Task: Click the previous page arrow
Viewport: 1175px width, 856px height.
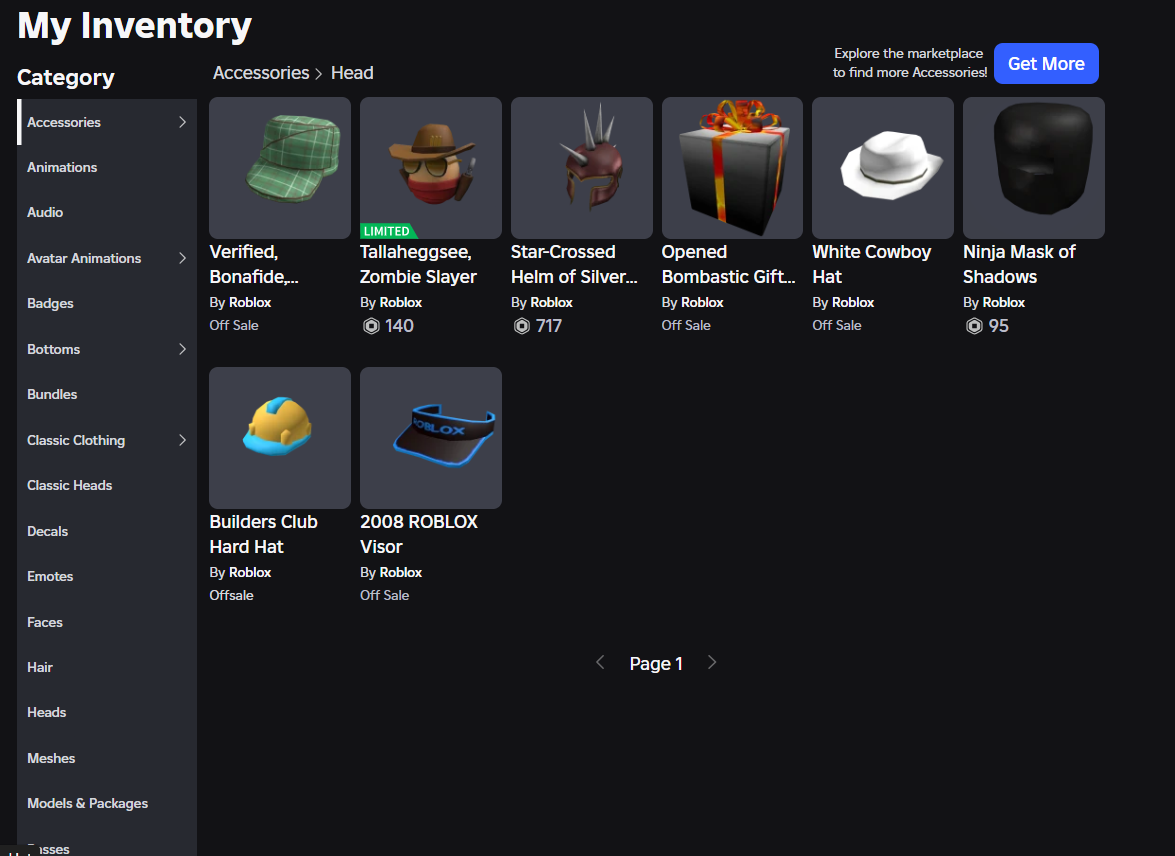Action: tap(600, 662)
